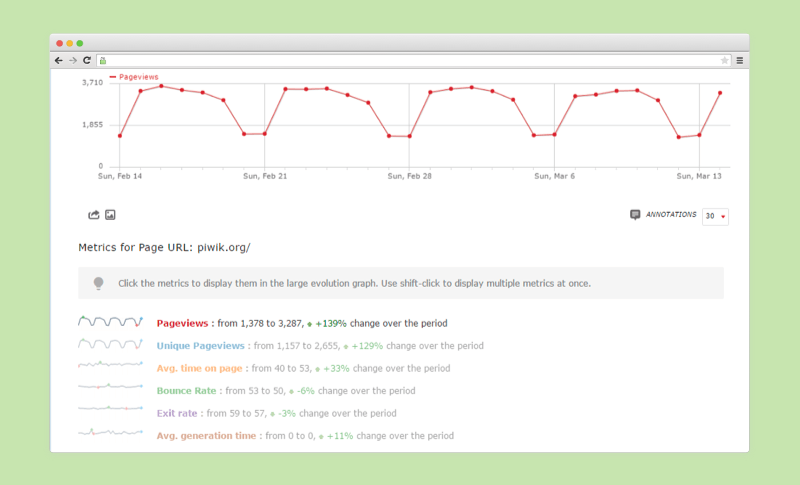Click the data point at Sun, Feb 14
Image resolution: width=800 pixels, height=485 pixels.
tap(120, 136)
